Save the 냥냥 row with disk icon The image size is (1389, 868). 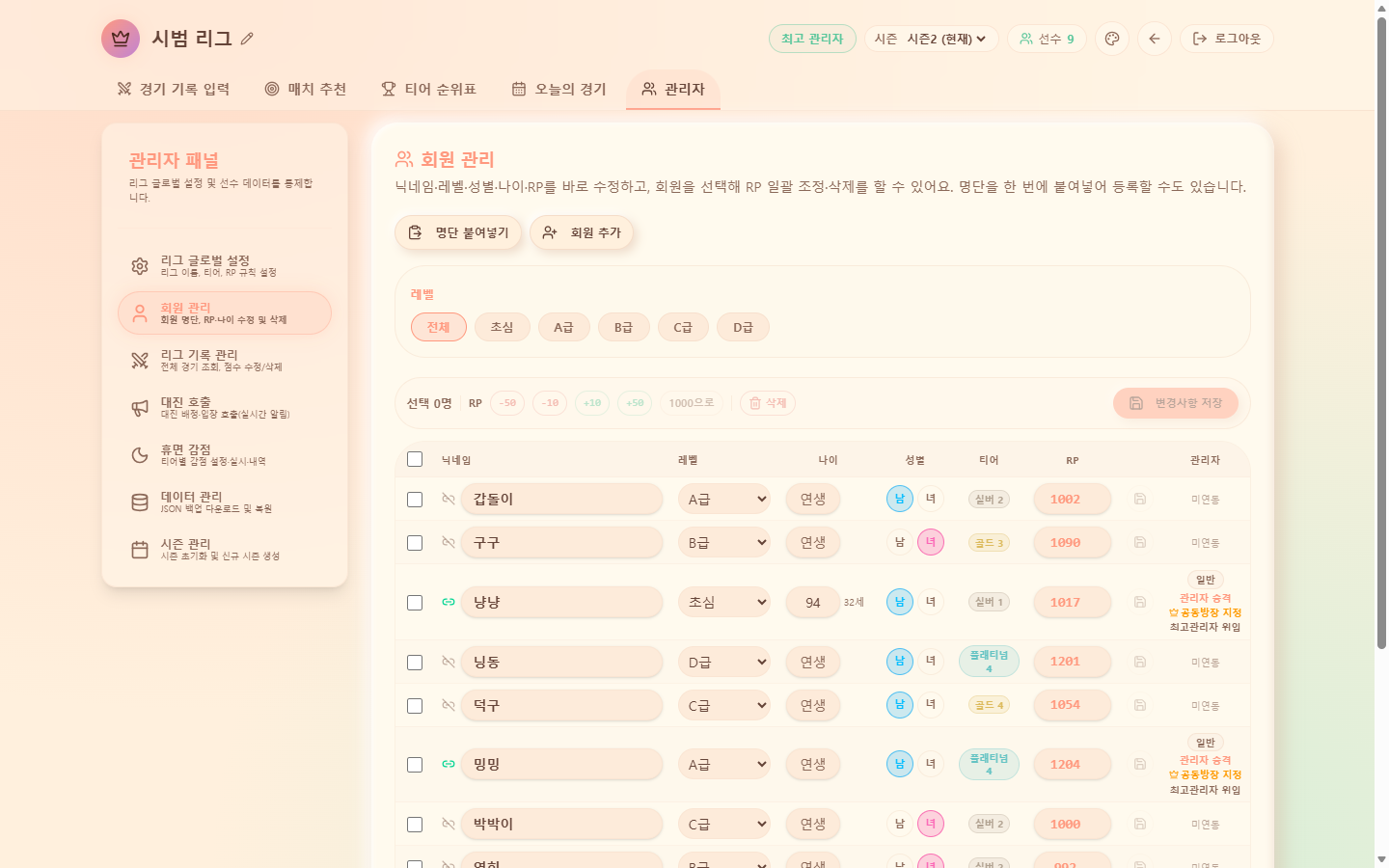coord(1140,602)
